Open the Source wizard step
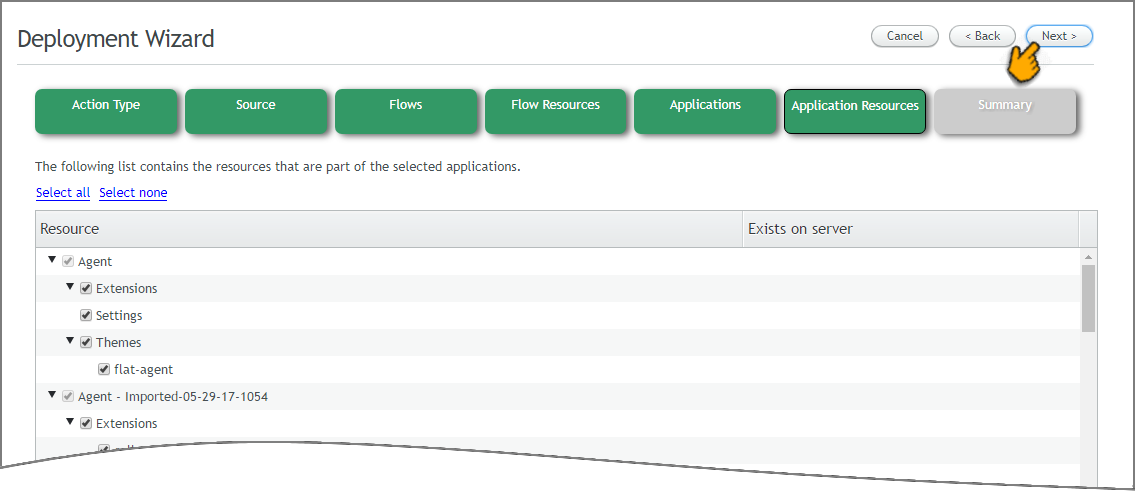This screenshot has width=1135, height=494. [256, 112]
